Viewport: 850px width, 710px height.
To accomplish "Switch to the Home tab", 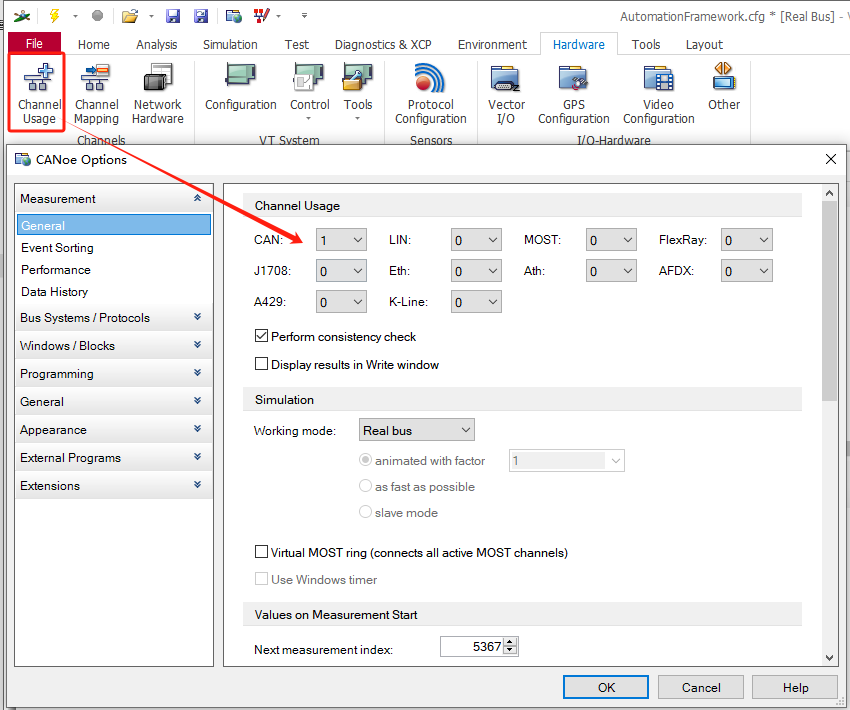I will click(93, 44).
